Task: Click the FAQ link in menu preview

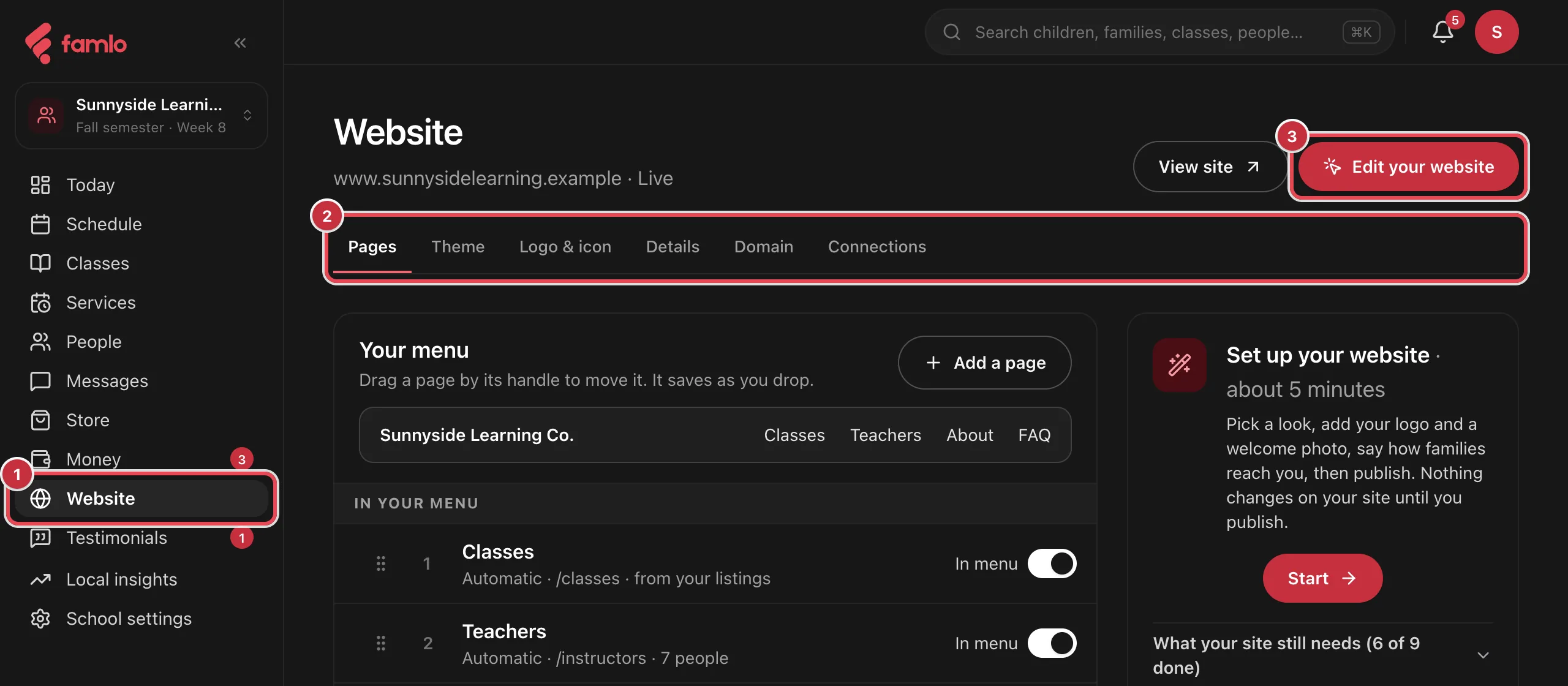Action: click(1035, 435)
